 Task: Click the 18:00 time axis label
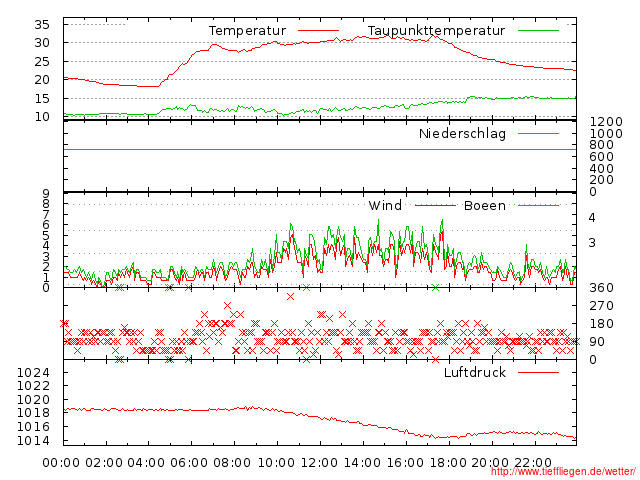(448, 463)
